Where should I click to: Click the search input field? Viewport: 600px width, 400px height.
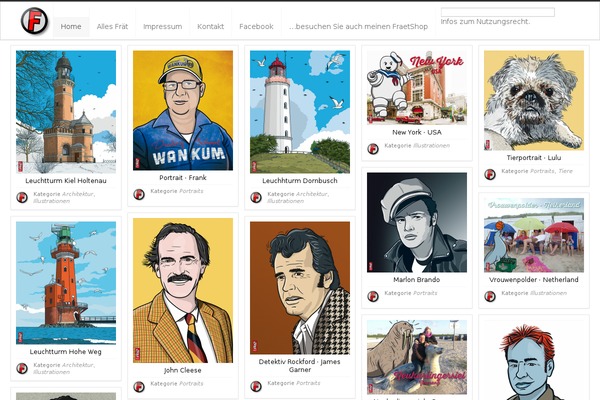[497, 12]
